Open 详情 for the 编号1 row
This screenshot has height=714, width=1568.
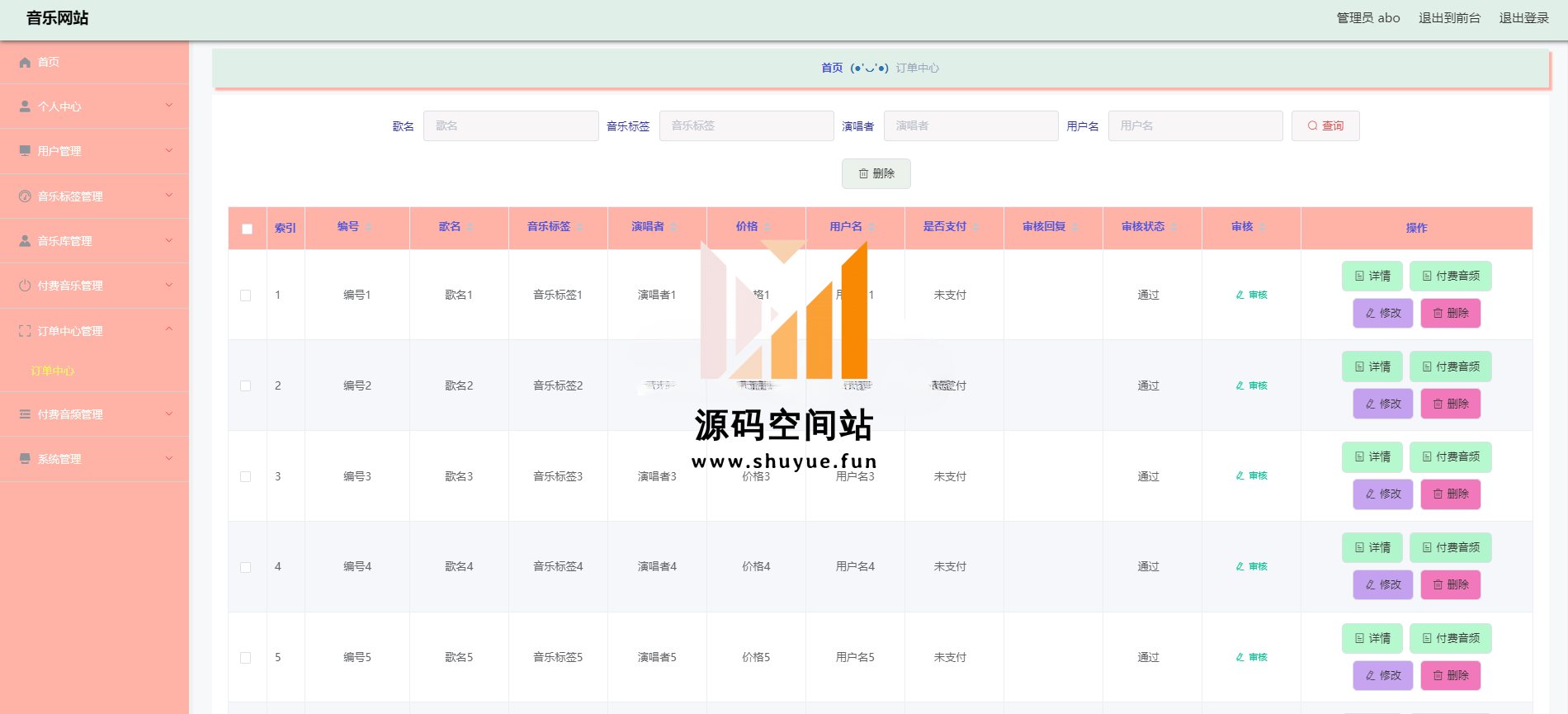pos(1372,276)
